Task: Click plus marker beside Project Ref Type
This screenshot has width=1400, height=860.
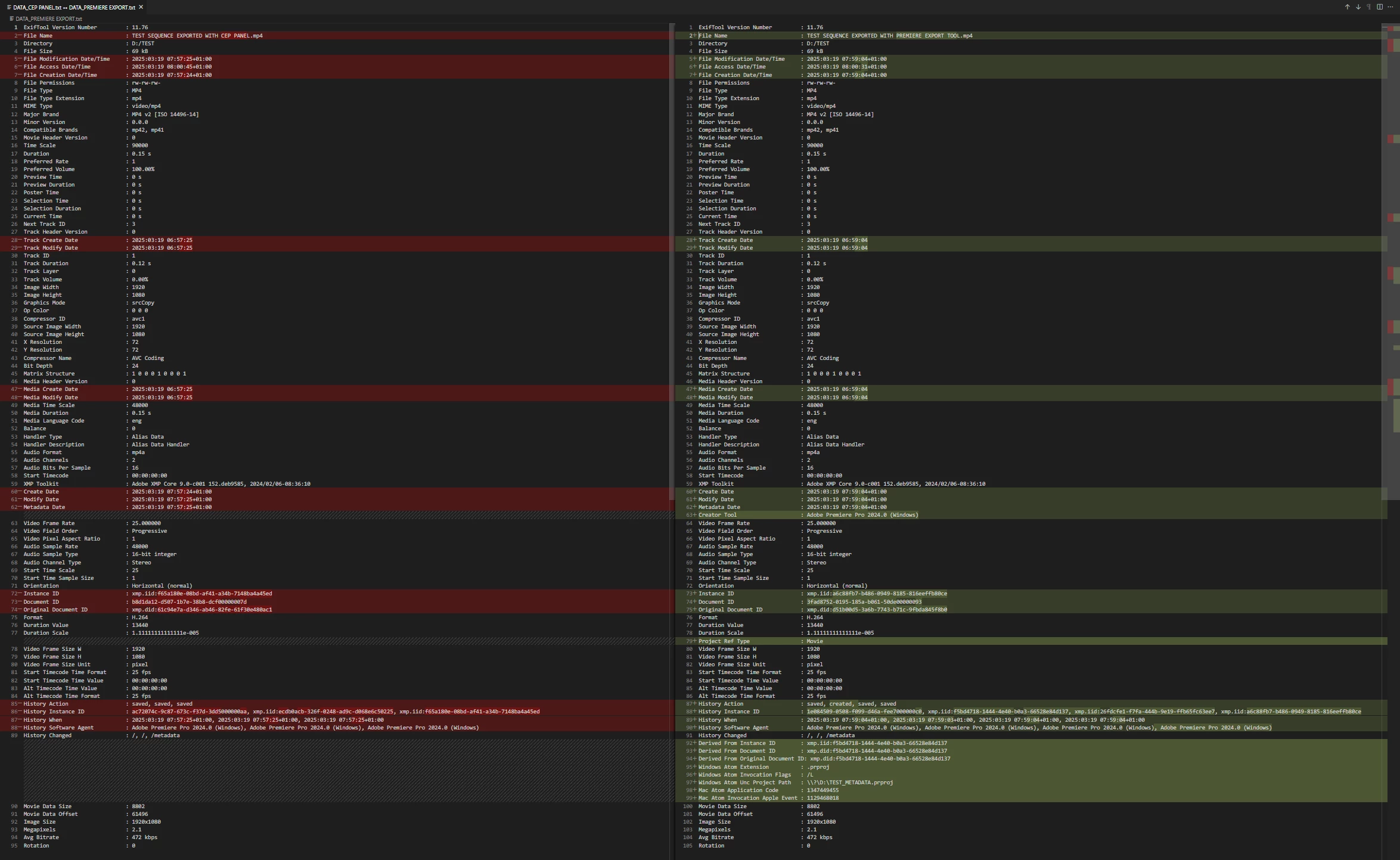Action: (694, 641)
